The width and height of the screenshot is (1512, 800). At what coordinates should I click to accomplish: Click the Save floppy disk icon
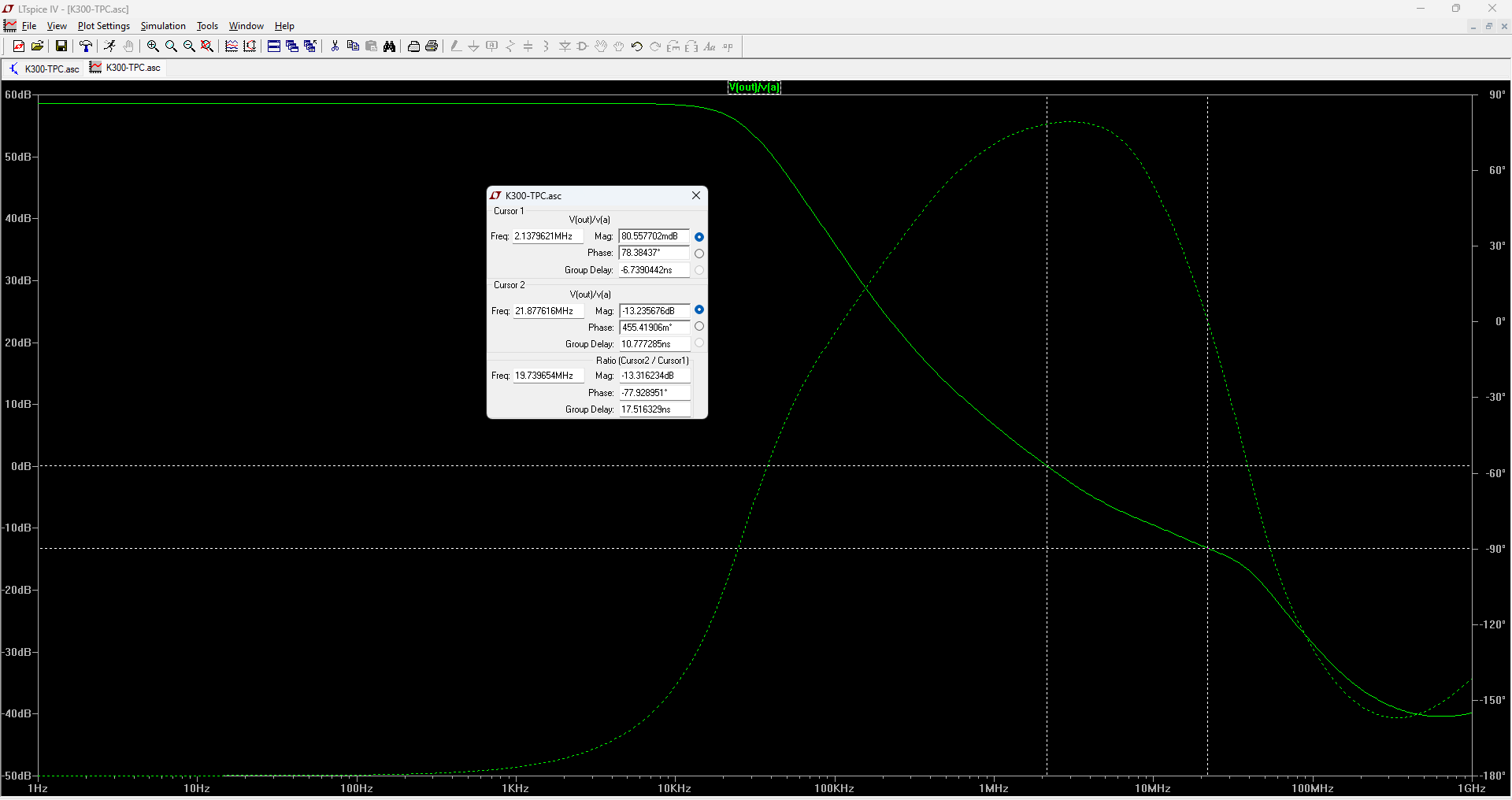(x=61, y=46)
